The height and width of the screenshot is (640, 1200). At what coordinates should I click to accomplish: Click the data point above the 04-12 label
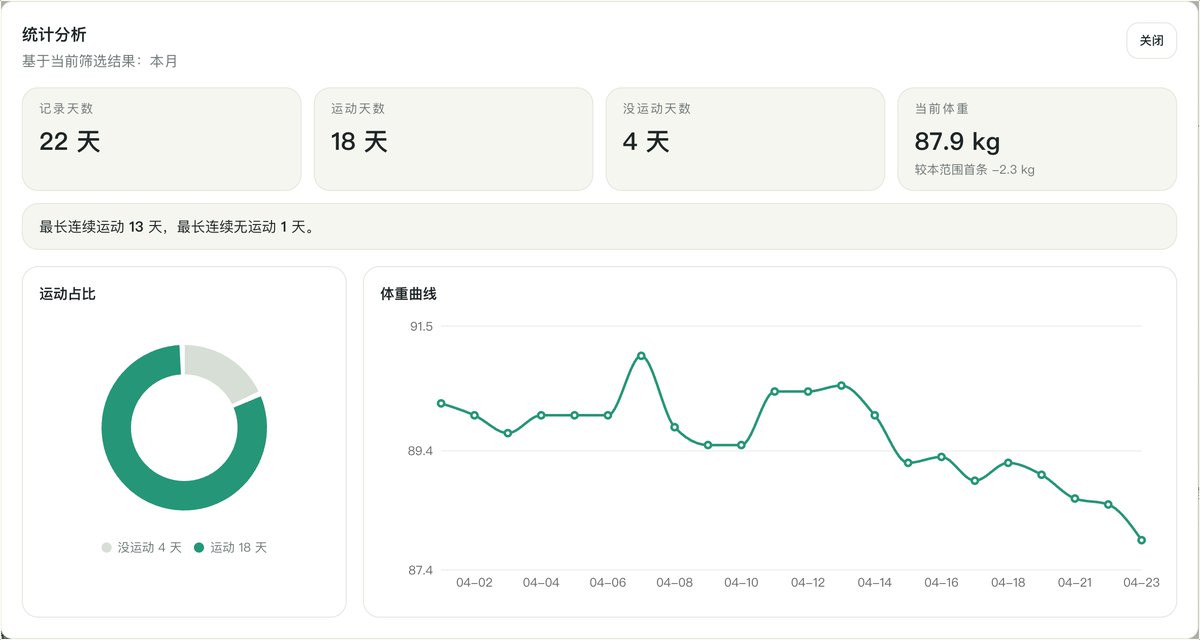pos(805,392)
